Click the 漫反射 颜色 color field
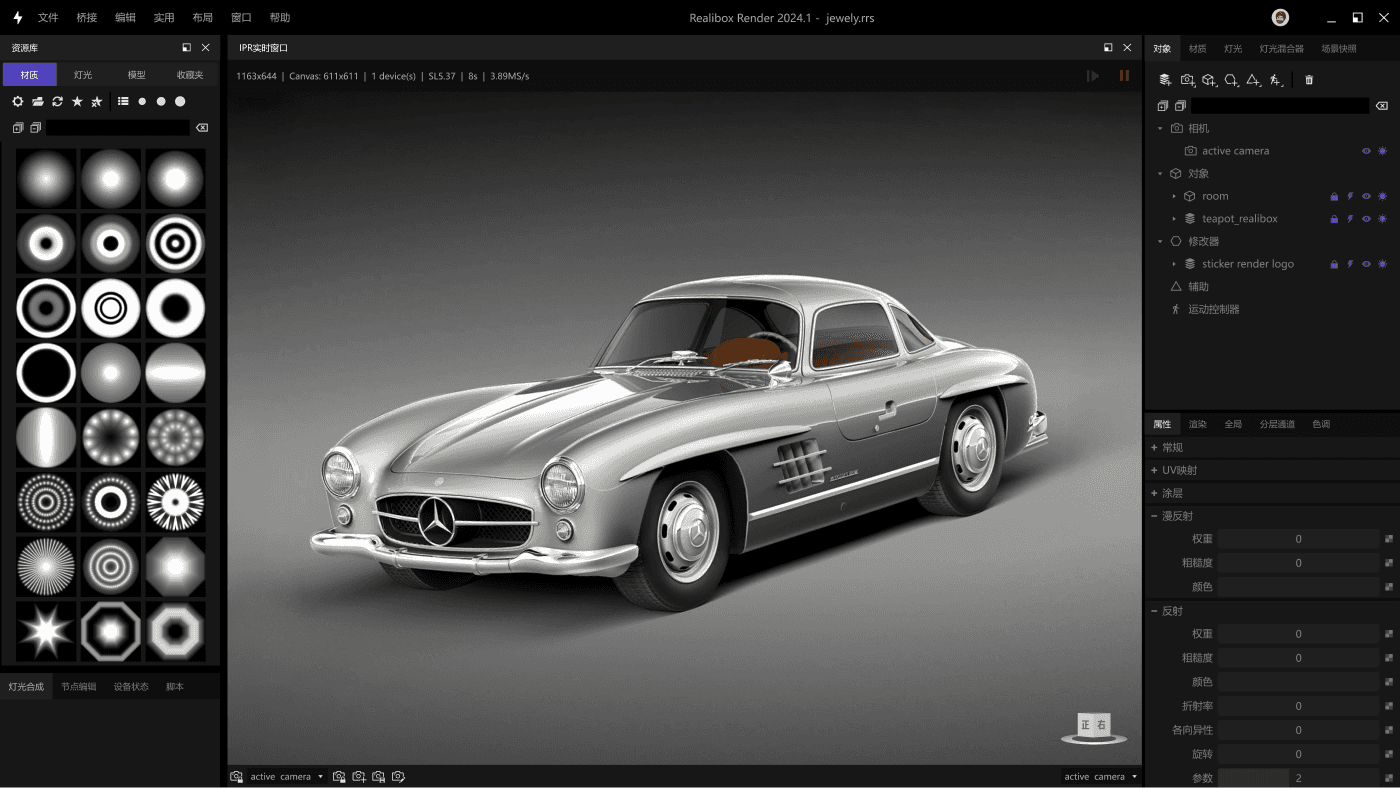Image resolution: width=1400 pixels, height=788 pixels. pos(1298,587)
